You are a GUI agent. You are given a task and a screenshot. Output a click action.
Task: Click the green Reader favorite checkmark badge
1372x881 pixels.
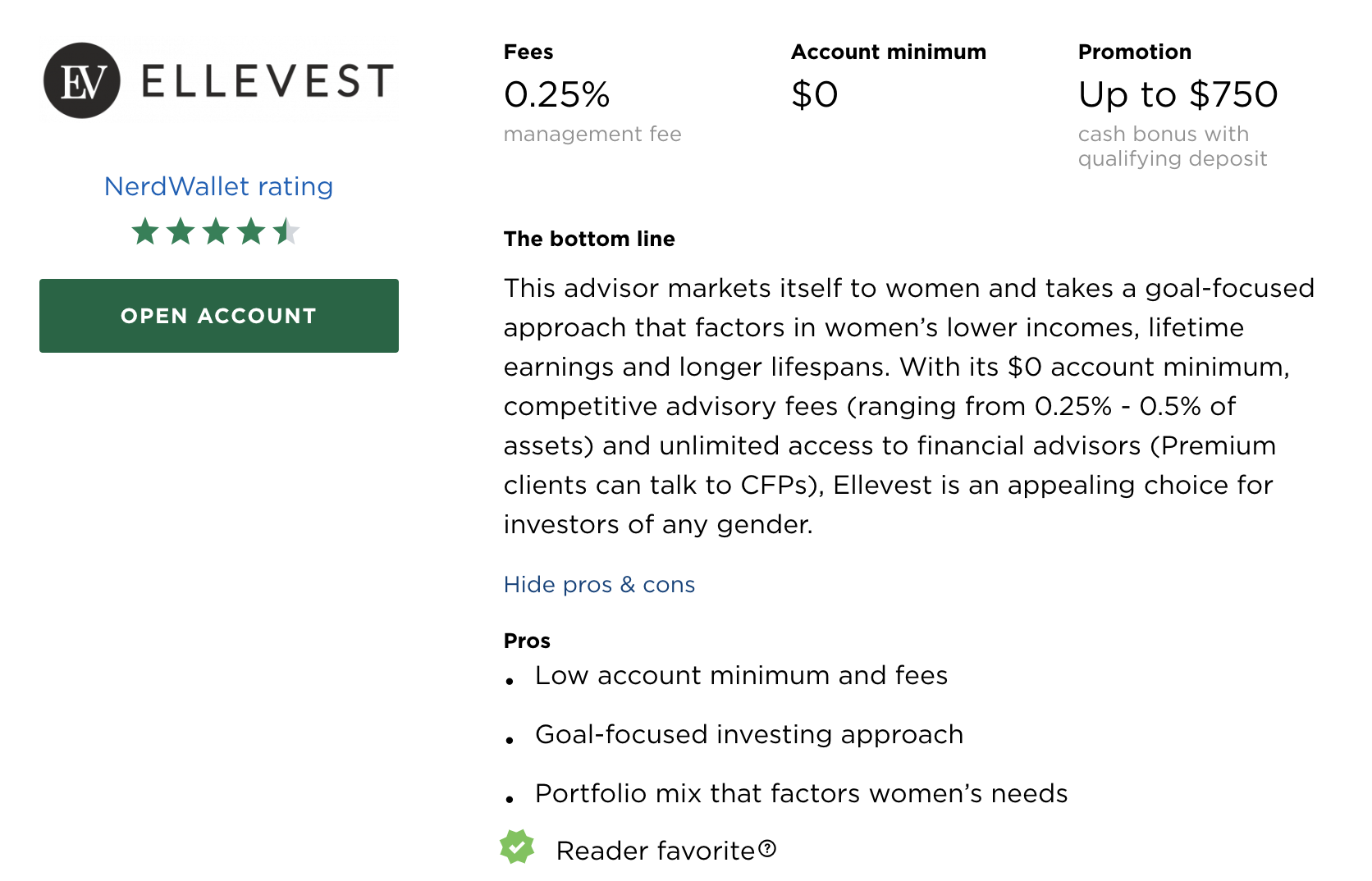tap(517, 847)
